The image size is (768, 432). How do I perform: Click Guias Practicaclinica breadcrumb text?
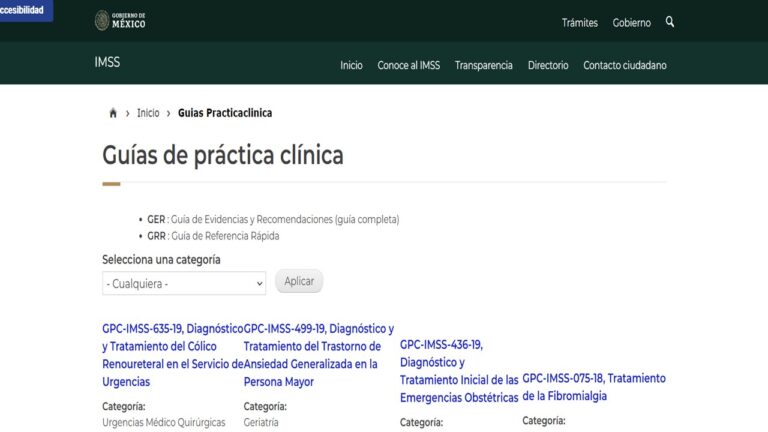tap(225, 113)
